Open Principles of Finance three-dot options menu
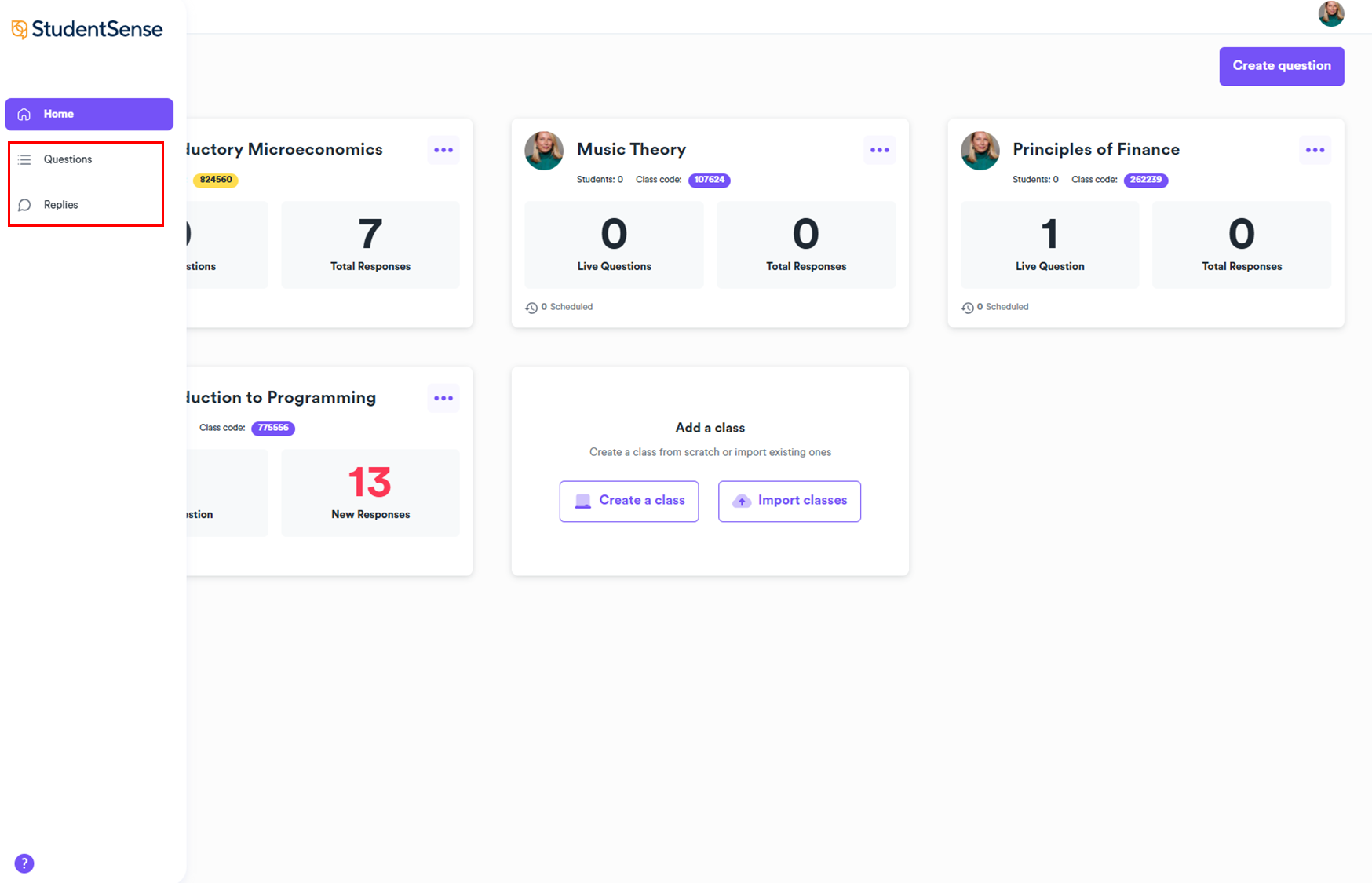The width and height of the screenshot is (1372, 883). coord(1315,150)
